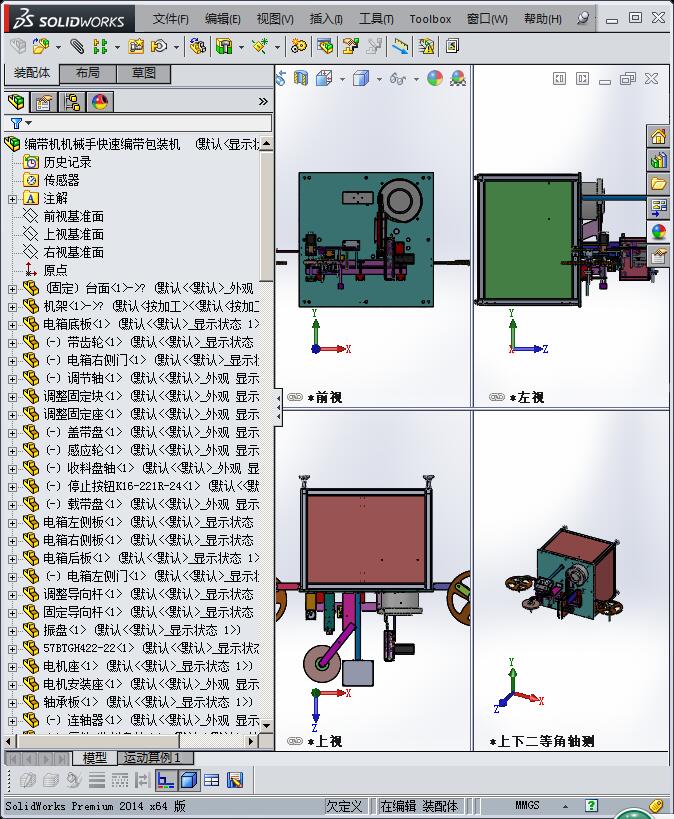Click the Assembly Features icon

coord(224,47)
